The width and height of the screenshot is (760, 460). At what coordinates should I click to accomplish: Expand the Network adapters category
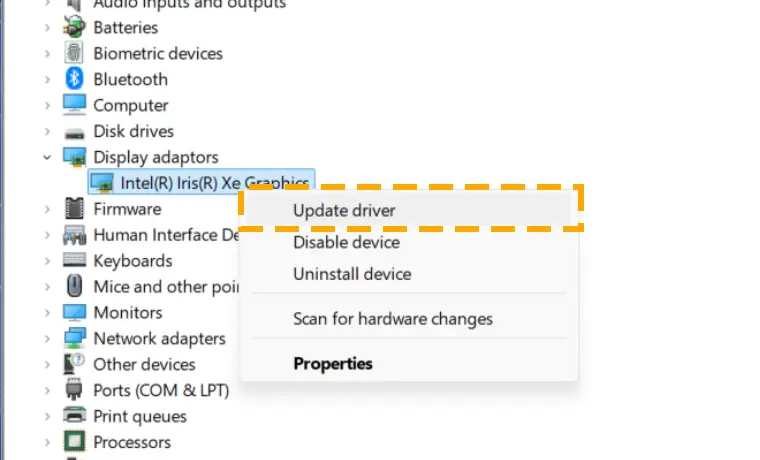[47, 338]
